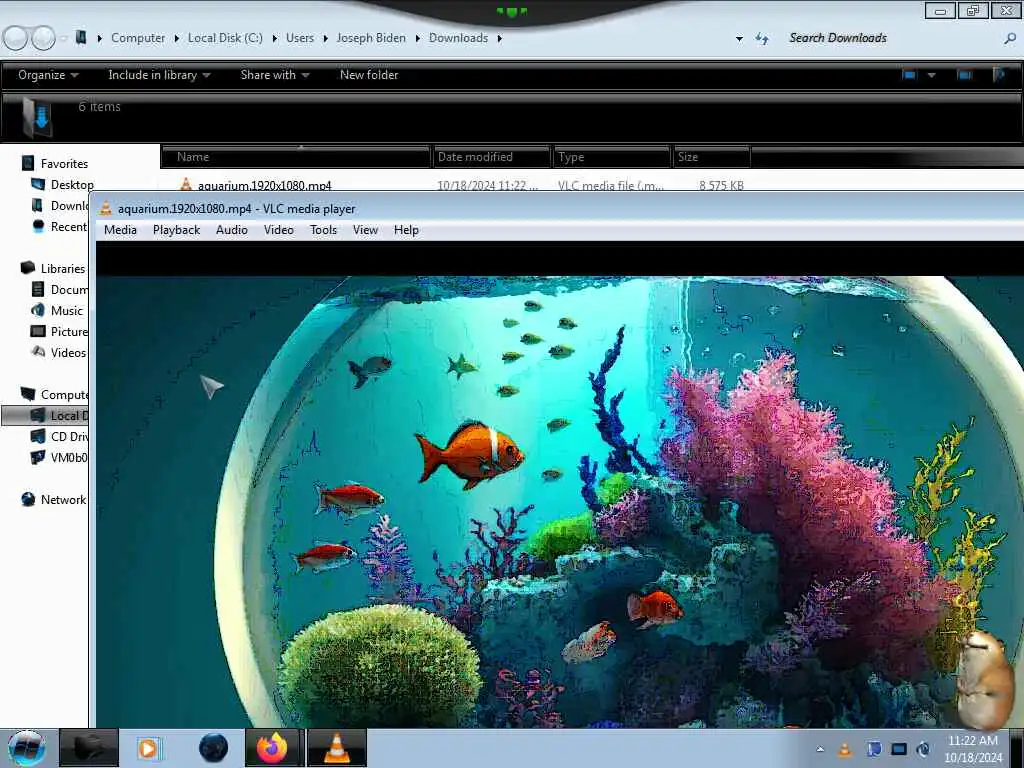
Task: Open Action Center flag in system tray
Action: coord(873,750)
